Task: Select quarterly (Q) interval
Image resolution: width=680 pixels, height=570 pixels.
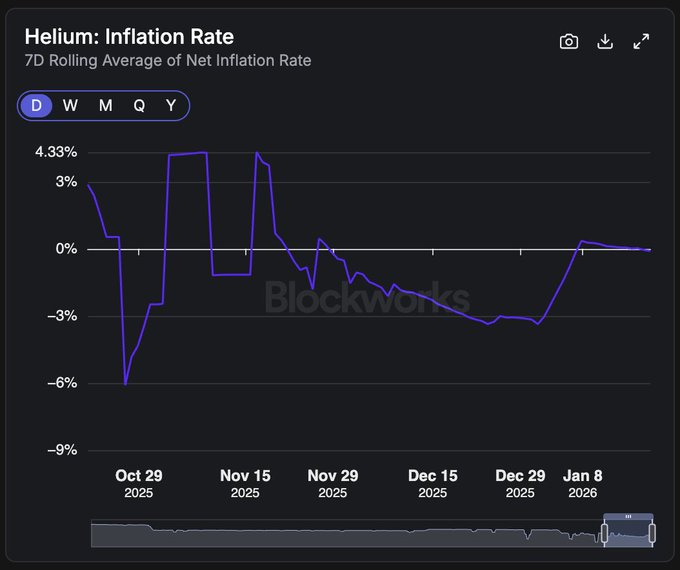Action: click(139, 106)
